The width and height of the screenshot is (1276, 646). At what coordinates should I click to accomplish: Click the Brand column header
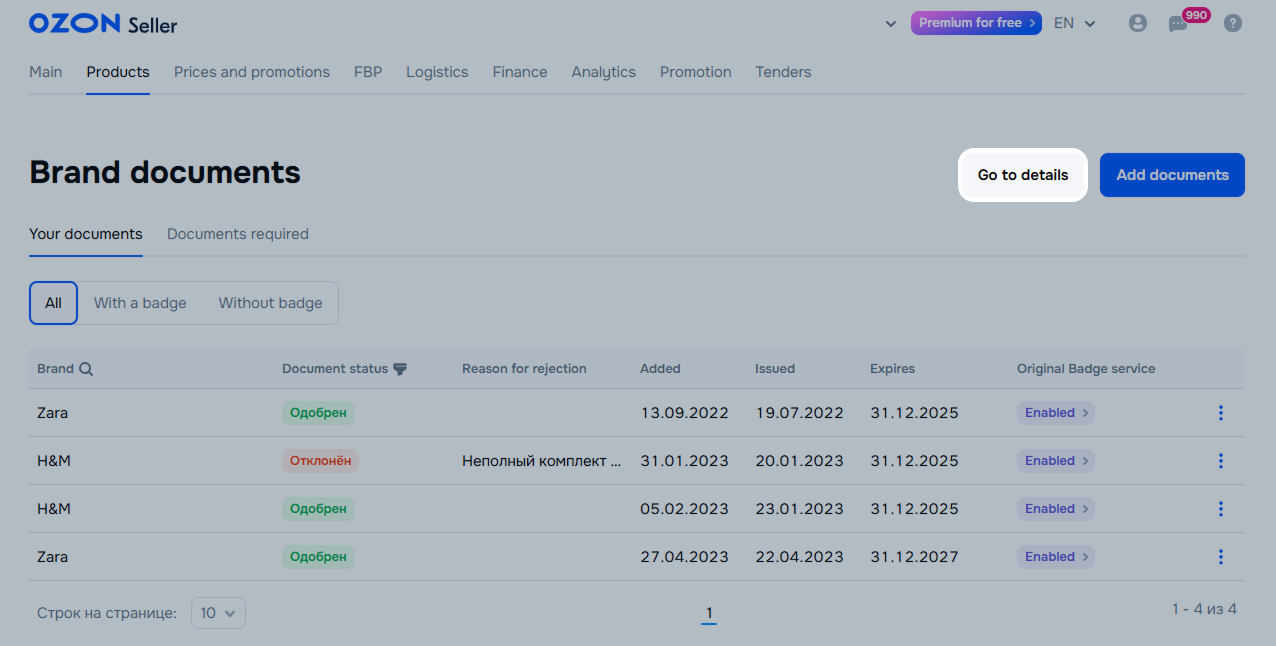[55, 369]
